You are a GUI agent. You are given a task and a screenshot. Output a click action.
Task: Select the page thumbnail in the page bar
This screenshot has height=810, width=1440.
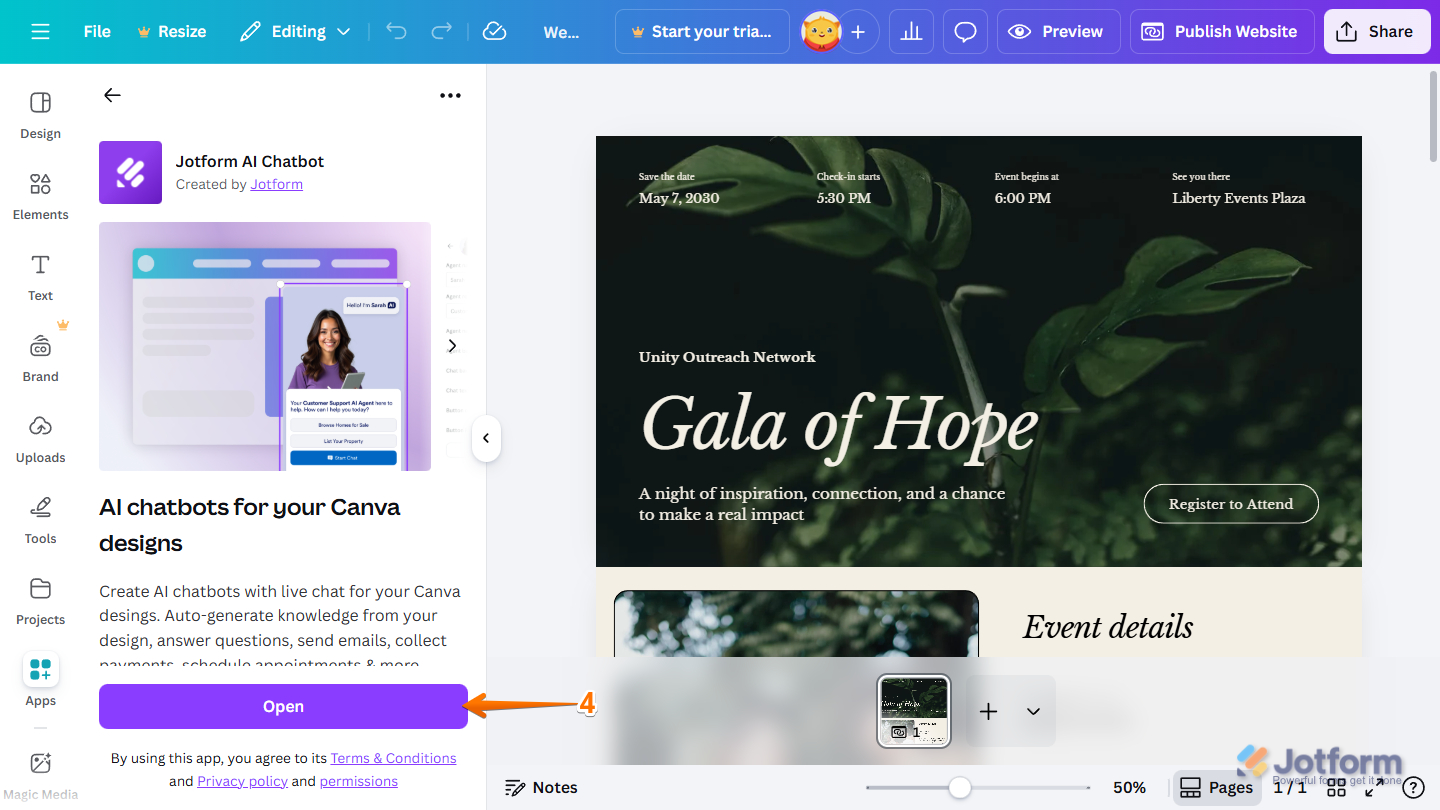pos(913,710)
